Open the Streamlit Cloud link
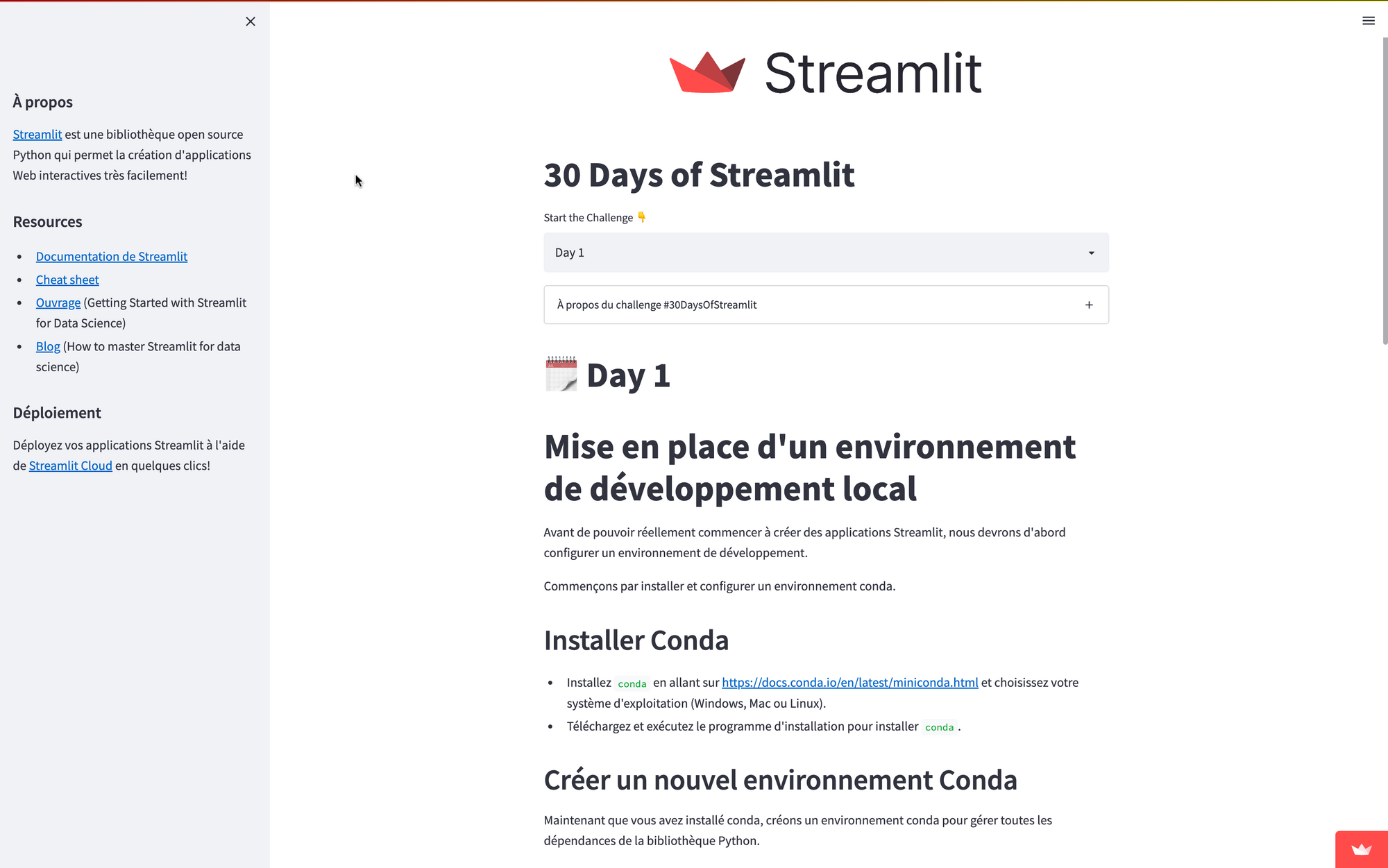This screenshot has height=868, width=1388. (70, 466)
